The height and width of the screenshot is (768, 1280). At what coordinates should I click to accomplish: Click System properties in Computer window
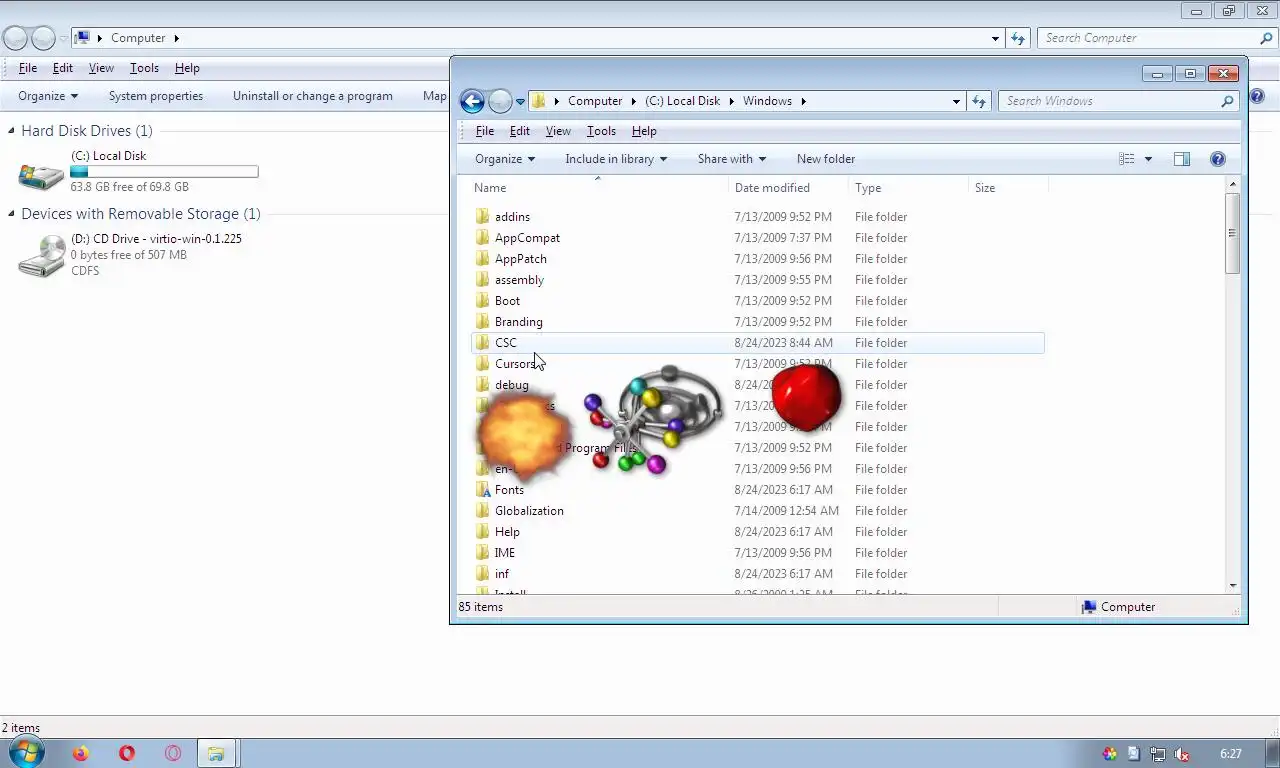156,96
